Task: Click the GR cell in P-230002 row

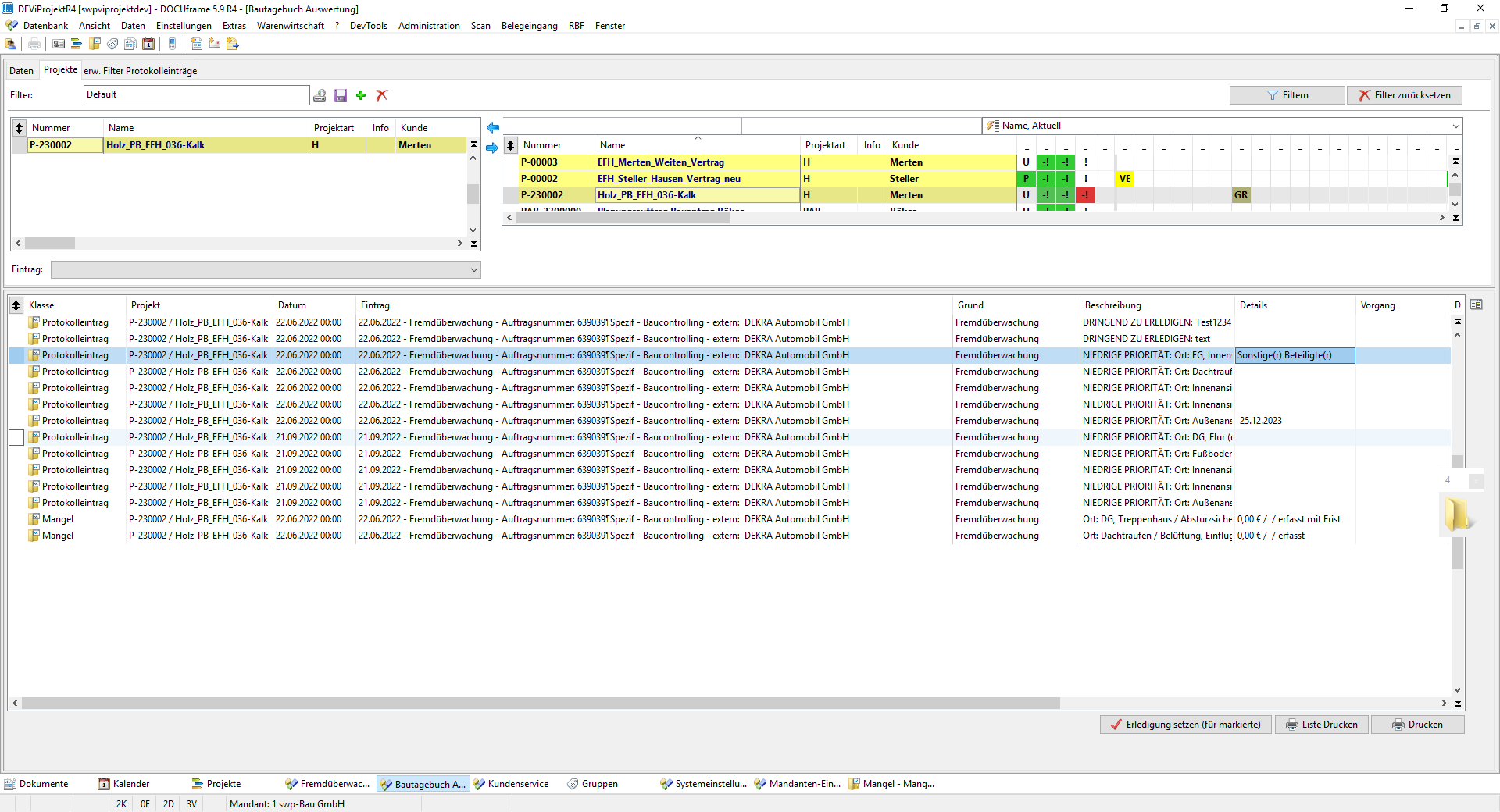Action: coord(1241,195)
